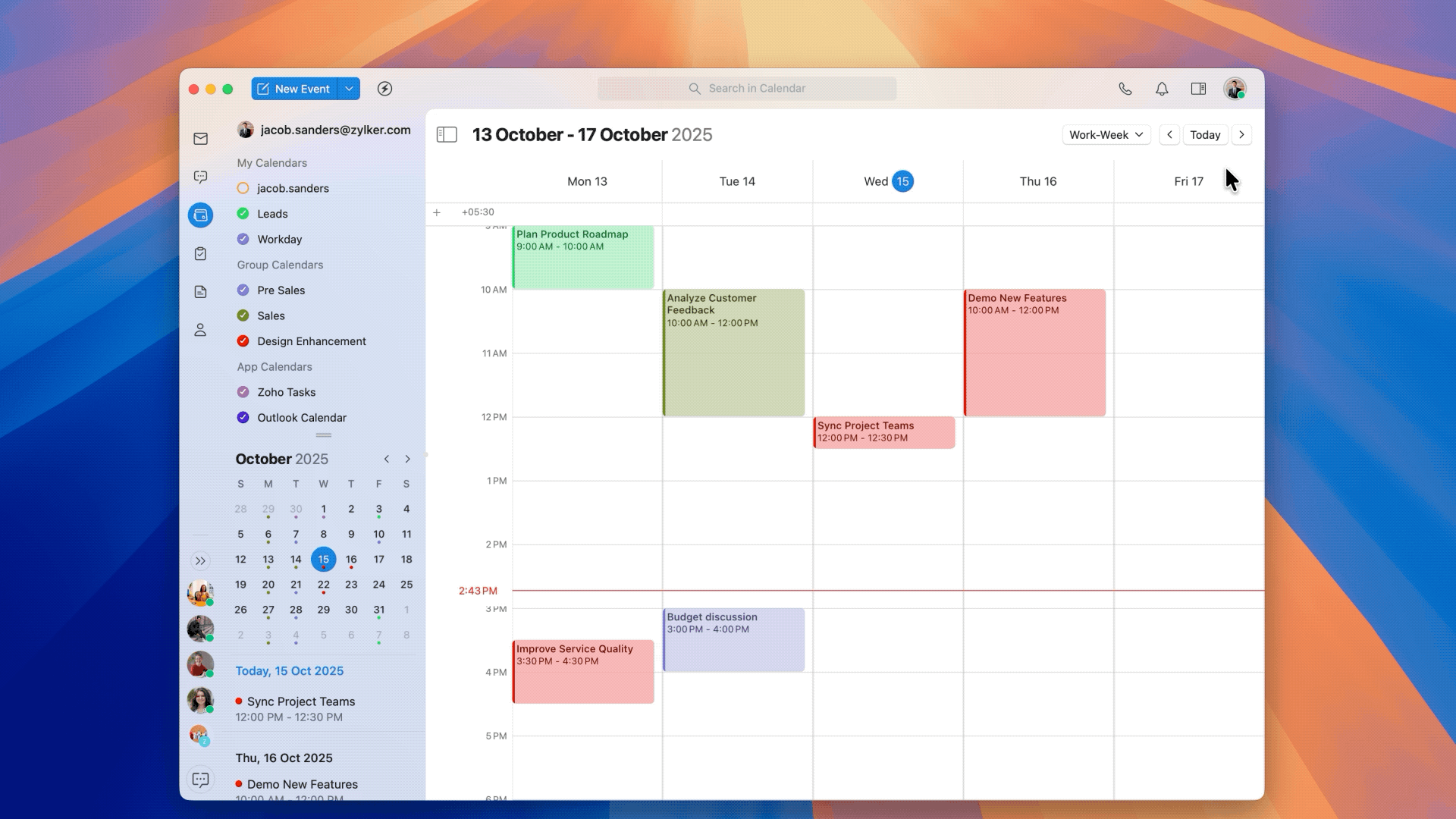
Task: Toggle calendar sidebar panel icon
Action: pyautogui.click(x=447, y=135)
